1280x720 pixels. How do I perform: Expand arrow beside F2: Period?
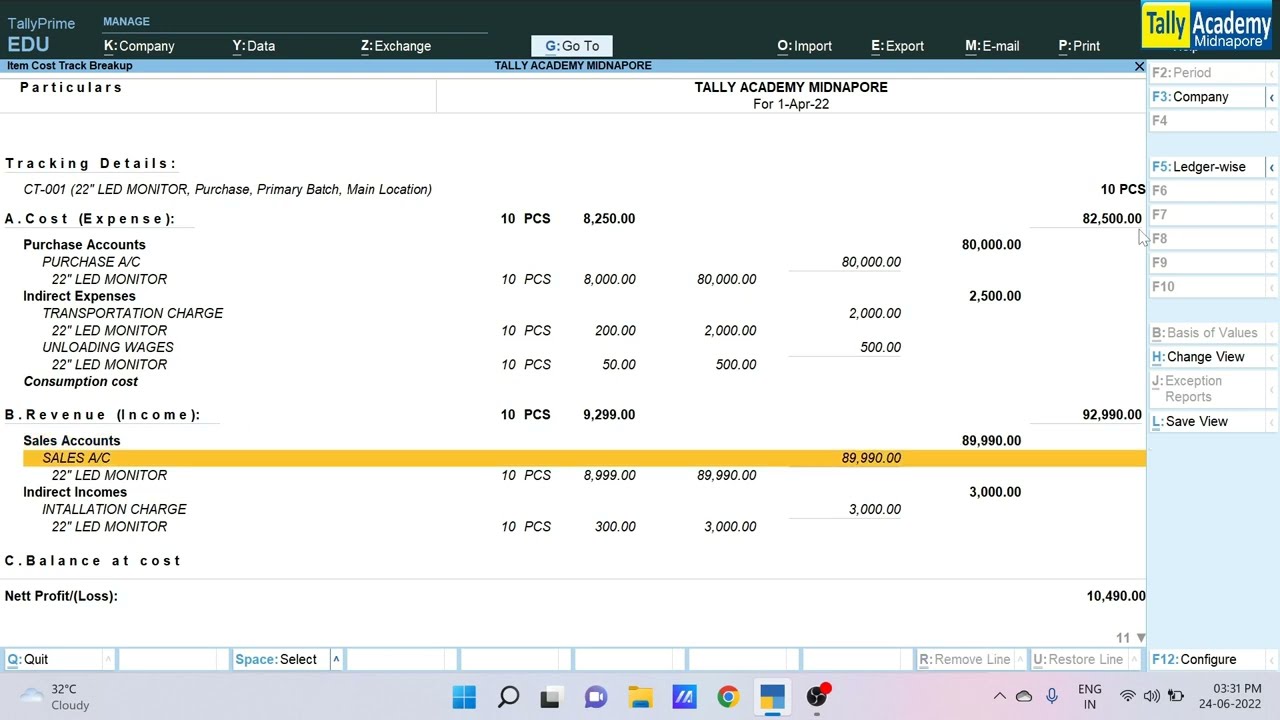coord(1271,73)
